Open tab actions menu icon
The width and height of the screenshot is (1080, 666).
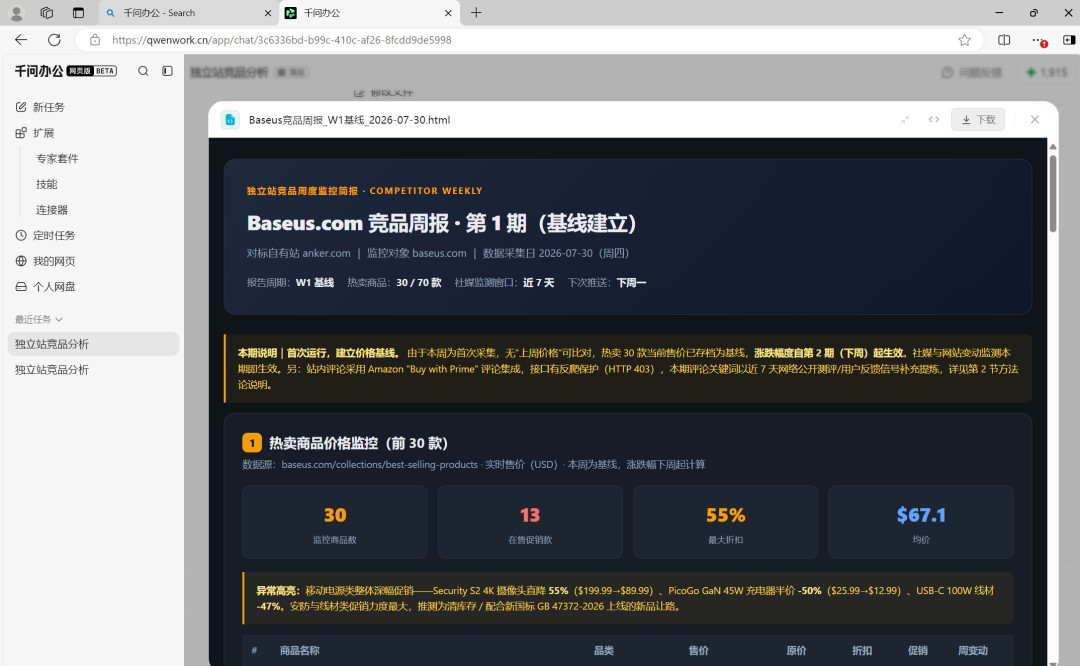pos(78,12)
